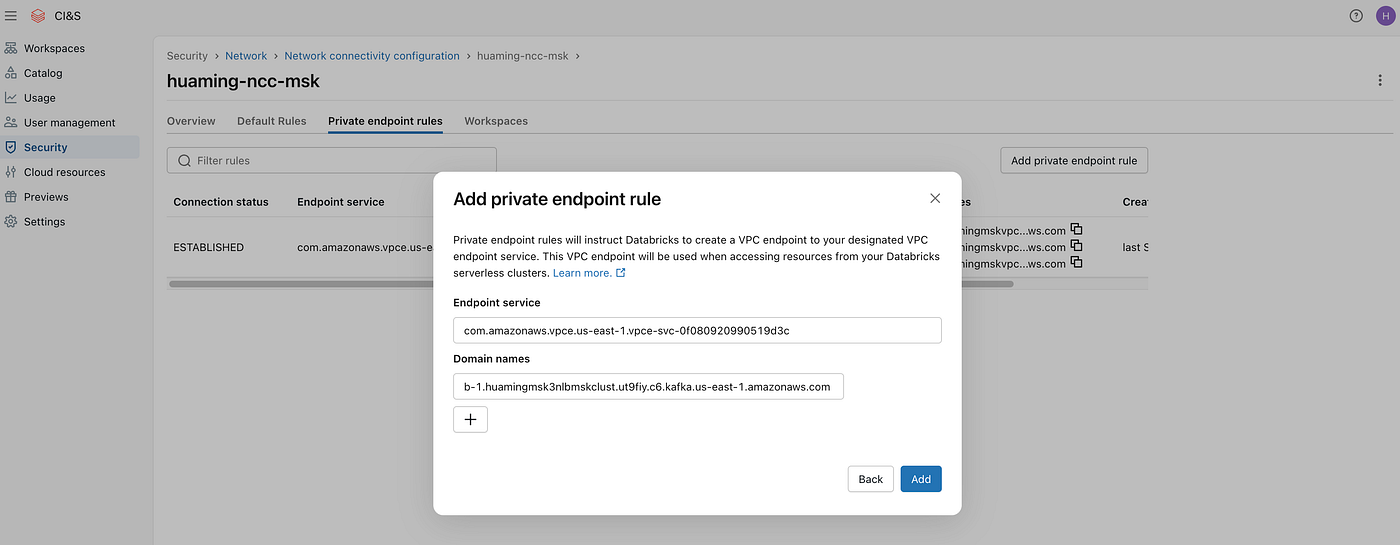
Task: Go to Usage in the sidebar
Action: tap(40, 98)
